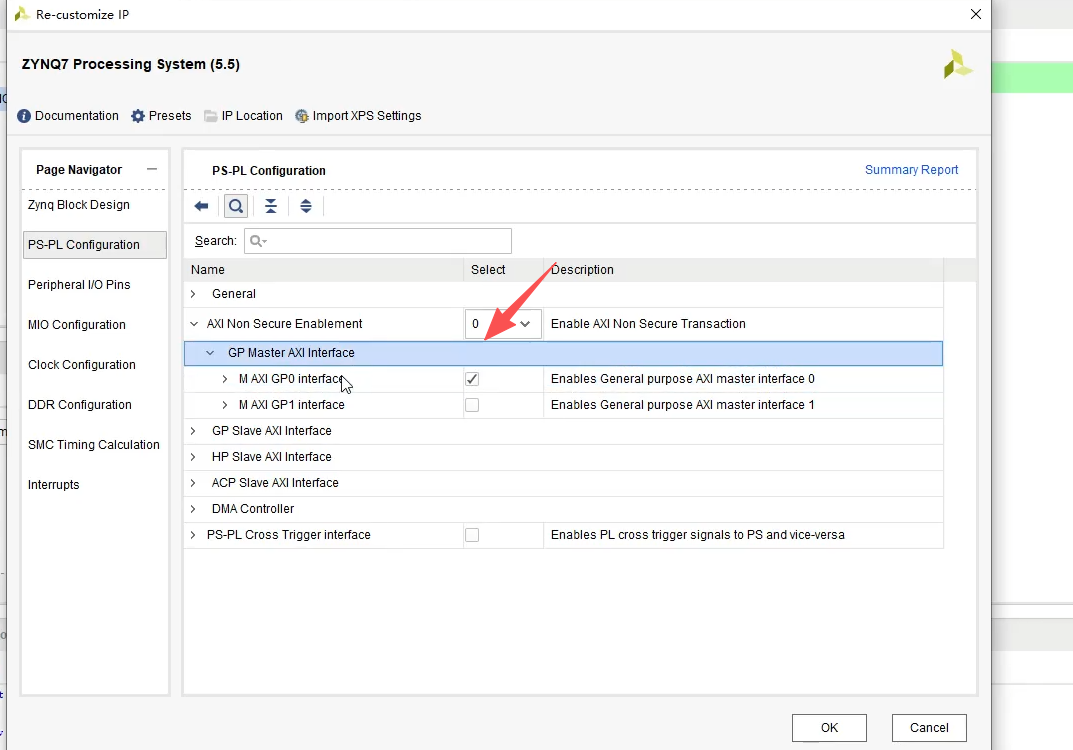Open Peripheral I/O Pins page
1073x750 pixels.
pyautogui.click(x=79, y=285)
